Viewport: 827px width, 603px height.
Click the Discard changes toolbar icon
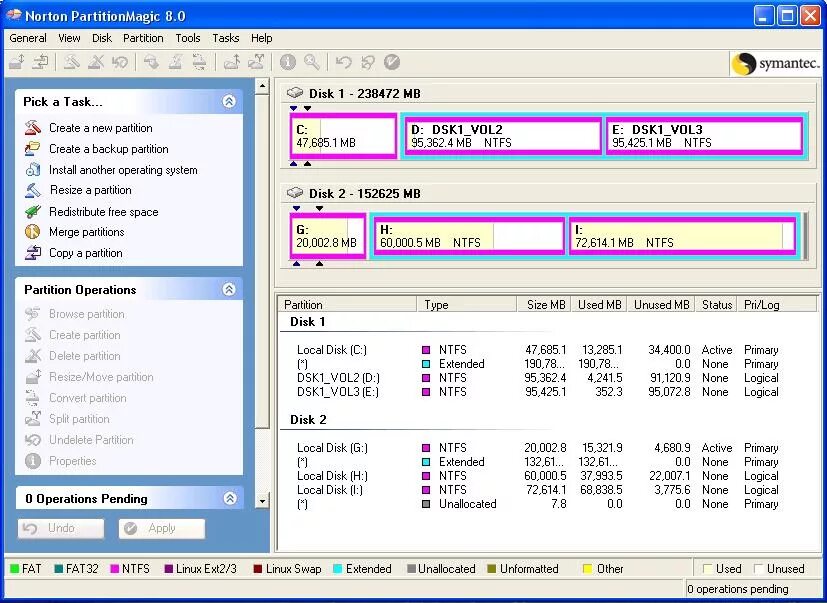point(368,62)
